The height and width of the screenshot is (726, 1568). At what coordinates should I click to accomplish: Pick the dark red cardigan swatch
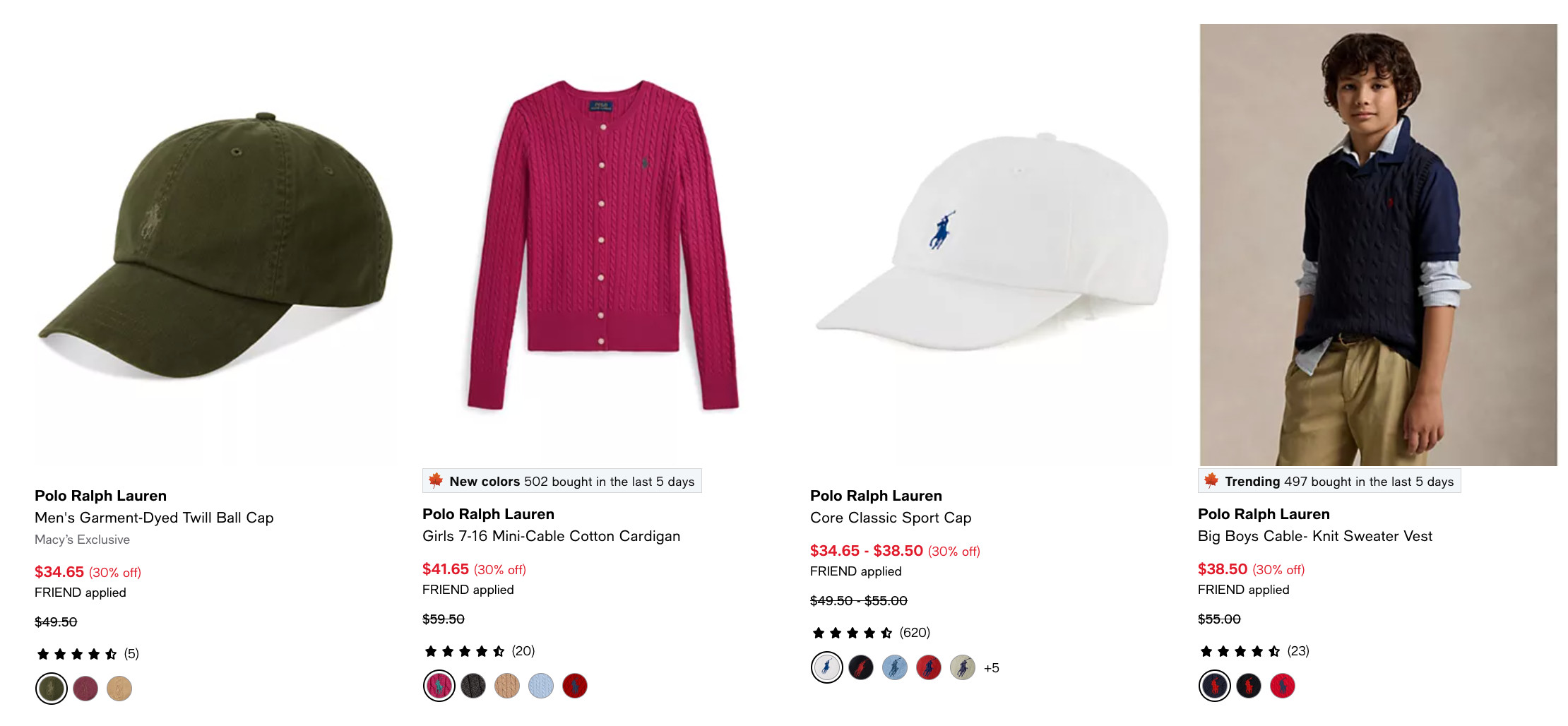[575, 685]
